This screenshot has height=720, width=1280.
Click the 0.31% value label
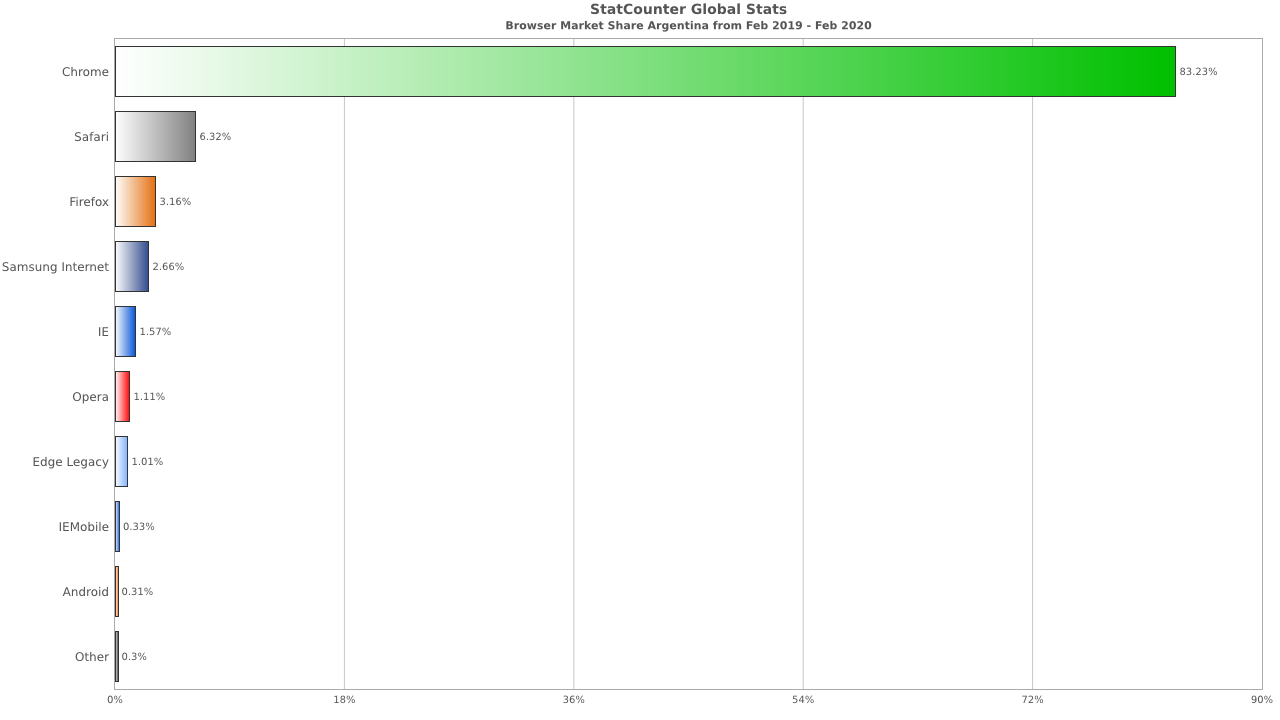tap(137, 592)
